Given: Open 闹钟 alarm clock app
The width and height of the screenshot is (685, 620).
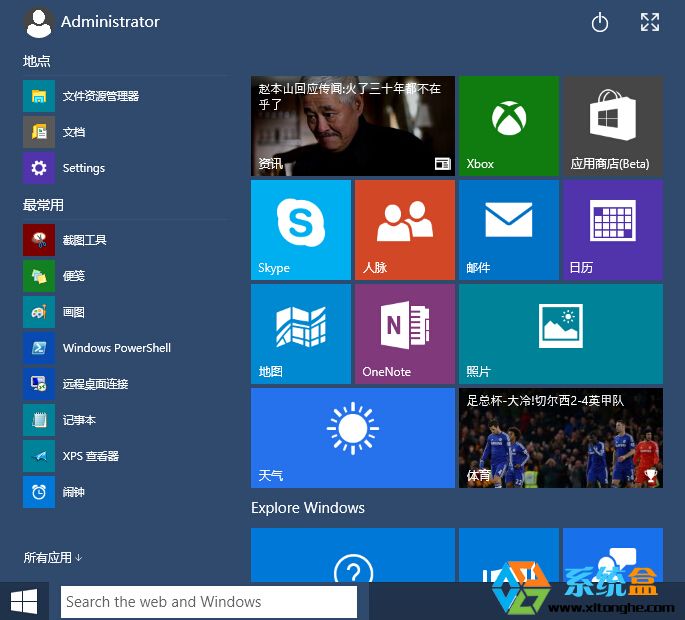Looking at the screenshot, I should point(127,492).
